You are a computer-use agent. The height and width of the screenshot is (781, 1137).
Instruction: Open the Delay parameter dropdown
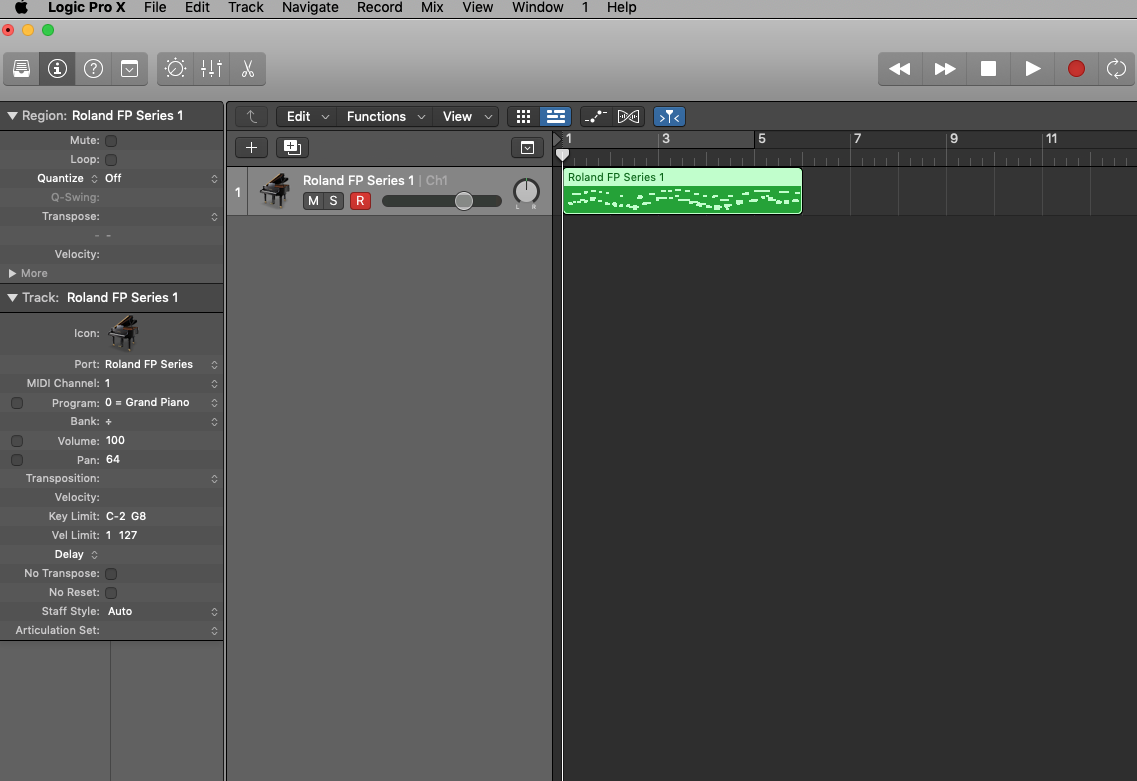[76, 554]
